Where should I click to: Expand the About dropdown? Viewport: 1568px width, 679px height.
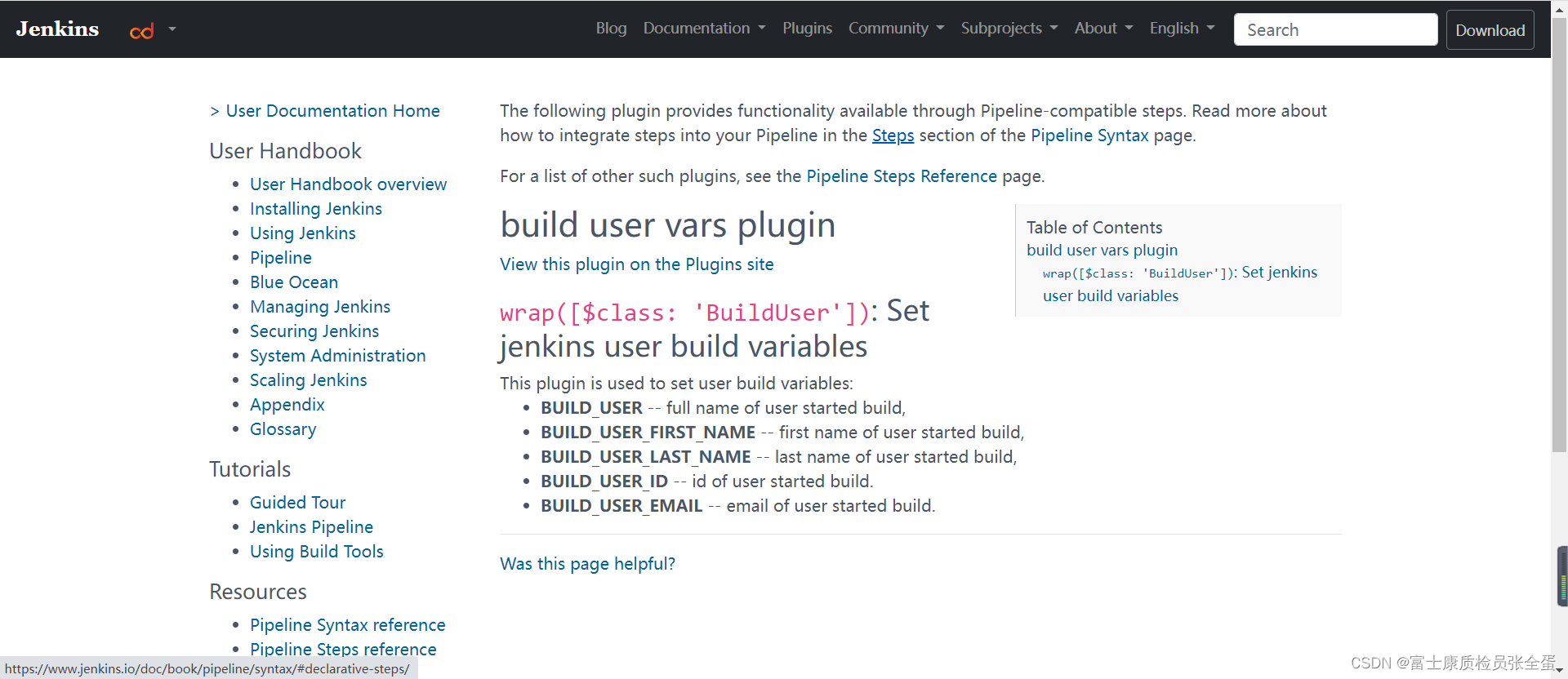tap(1103, 29)
